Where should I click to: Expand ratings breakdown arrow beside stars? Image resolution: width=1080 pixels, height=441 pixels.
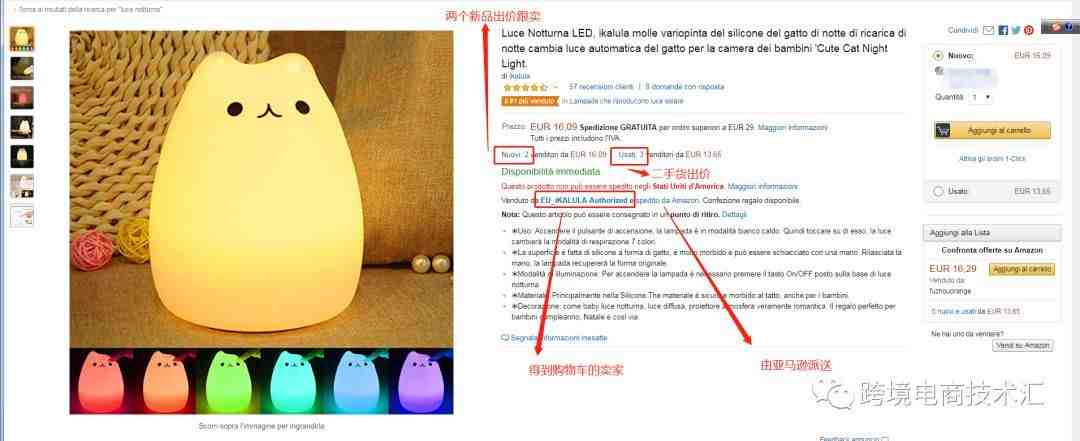555,88
